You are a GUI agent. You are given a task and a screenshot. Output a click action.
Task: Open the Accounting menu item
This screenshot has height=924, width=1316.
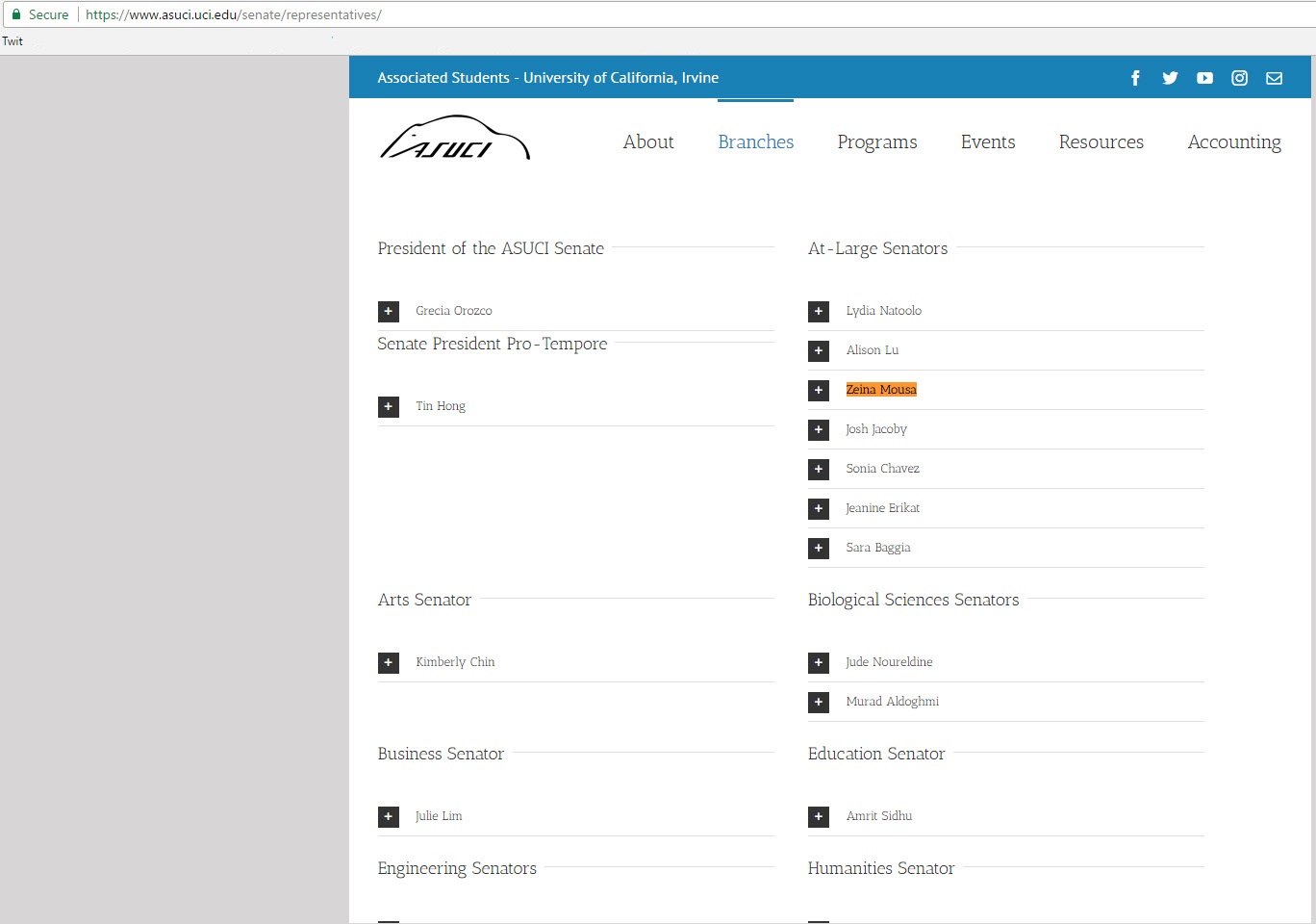tap(1233, 141)
